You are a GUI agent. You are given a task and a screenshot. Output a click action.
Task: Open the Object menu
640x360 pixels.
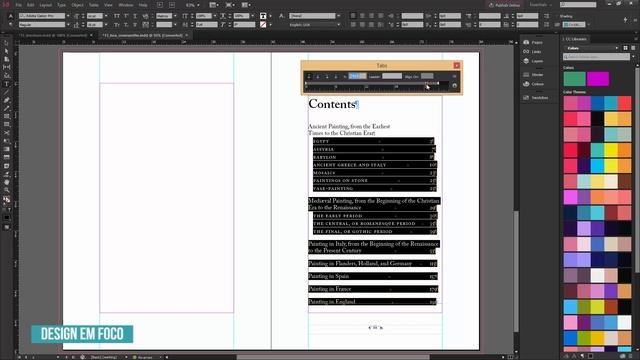tap(77, 5)
